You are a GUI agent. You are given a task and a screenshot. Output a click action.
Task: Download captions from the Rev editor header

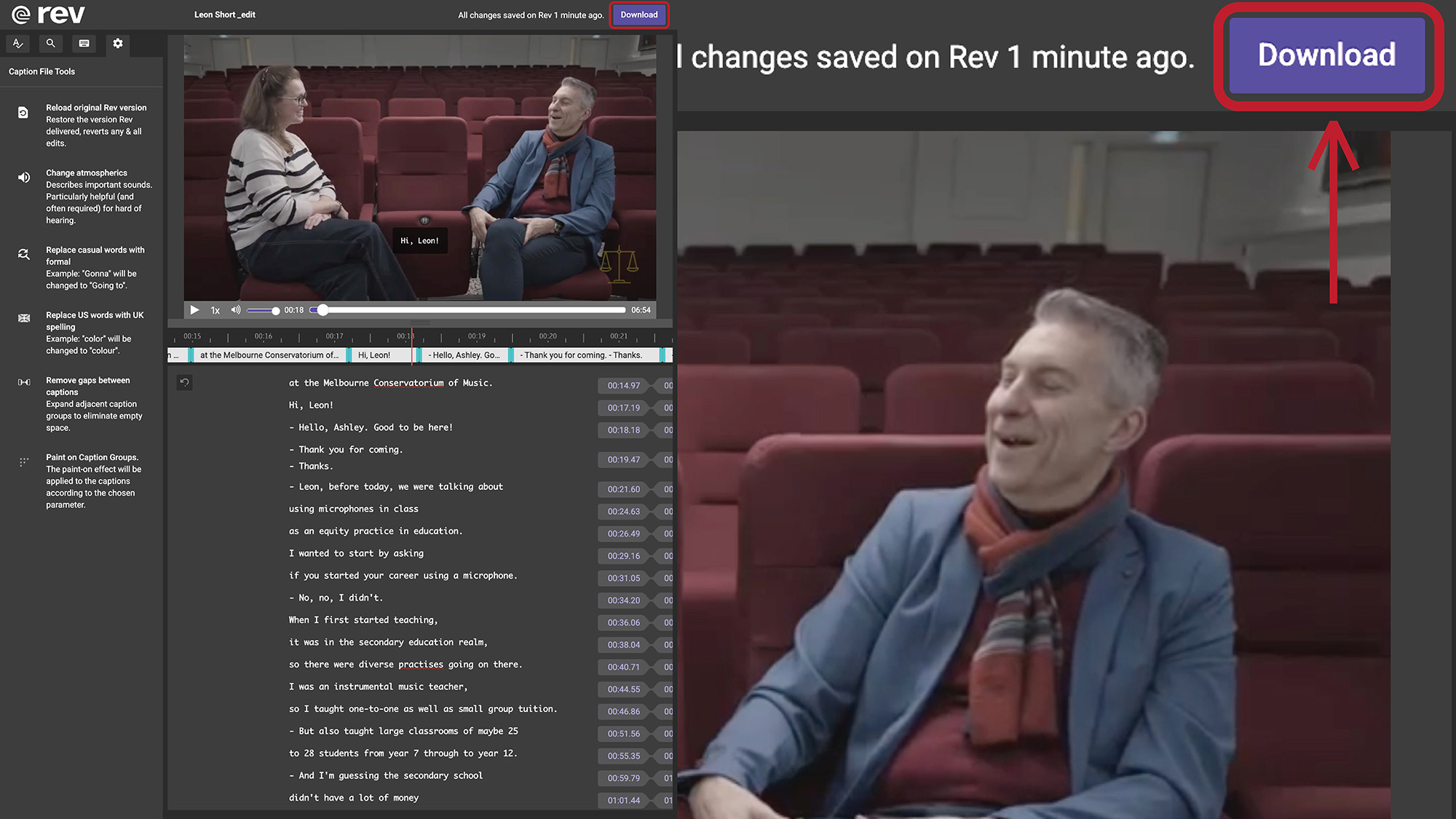click(638, 15)
